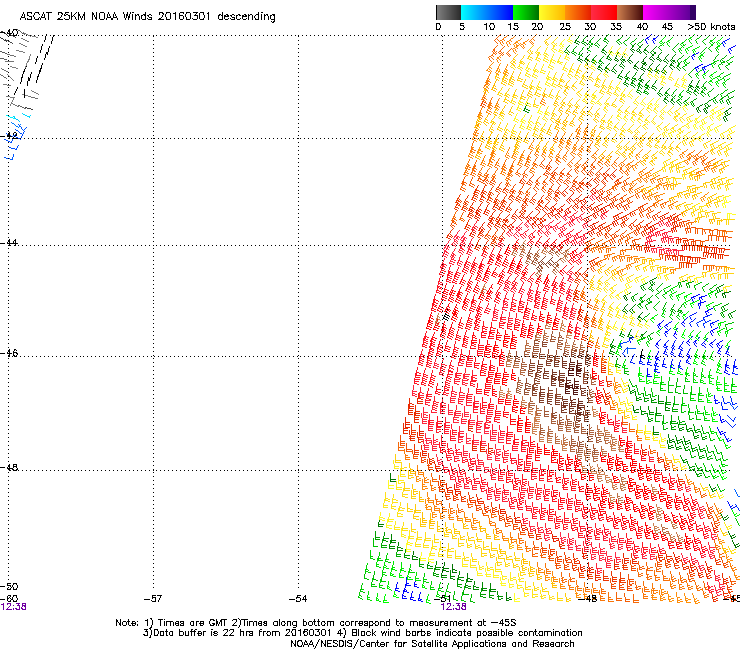This screenshot has height=650, width=740.
Task: Click the legend label '25'
Action: 565,27
